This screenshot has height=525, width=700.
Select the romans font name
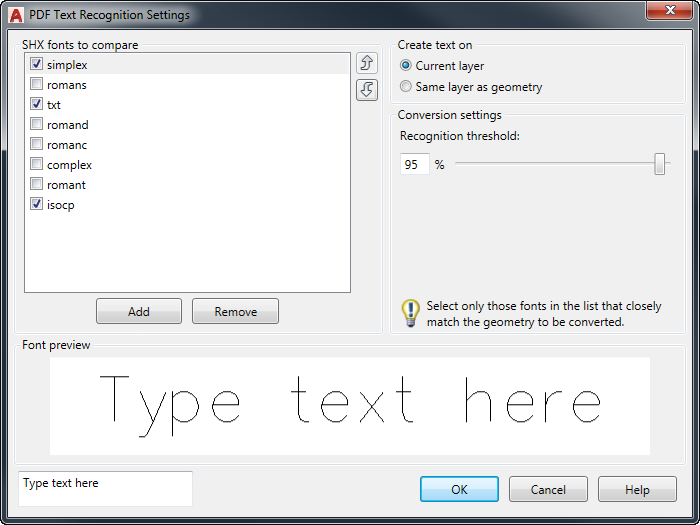click(x=67, y=85)
